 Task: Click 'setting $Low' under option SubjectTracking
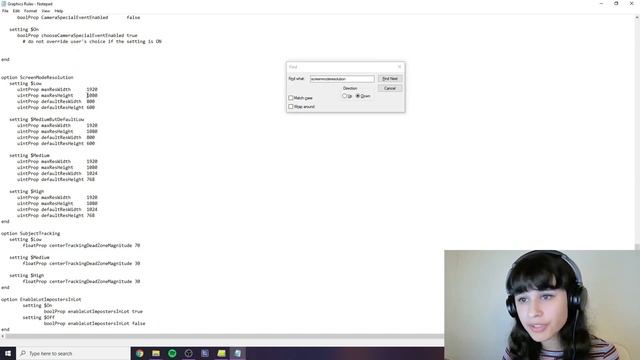[25, 240]
